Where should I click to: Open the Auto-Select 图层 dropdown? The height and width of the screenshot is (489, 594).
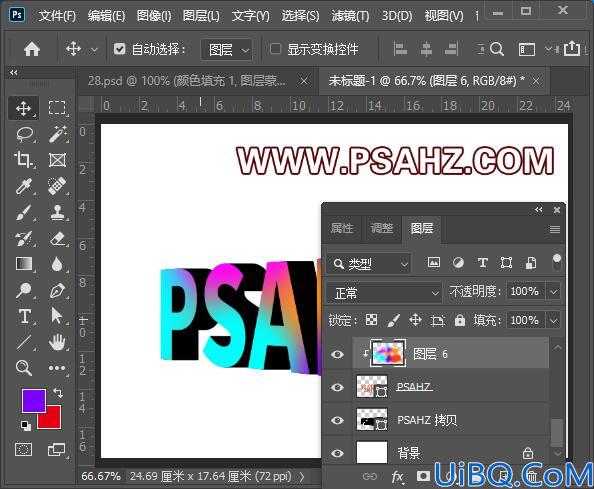(226, 49)
